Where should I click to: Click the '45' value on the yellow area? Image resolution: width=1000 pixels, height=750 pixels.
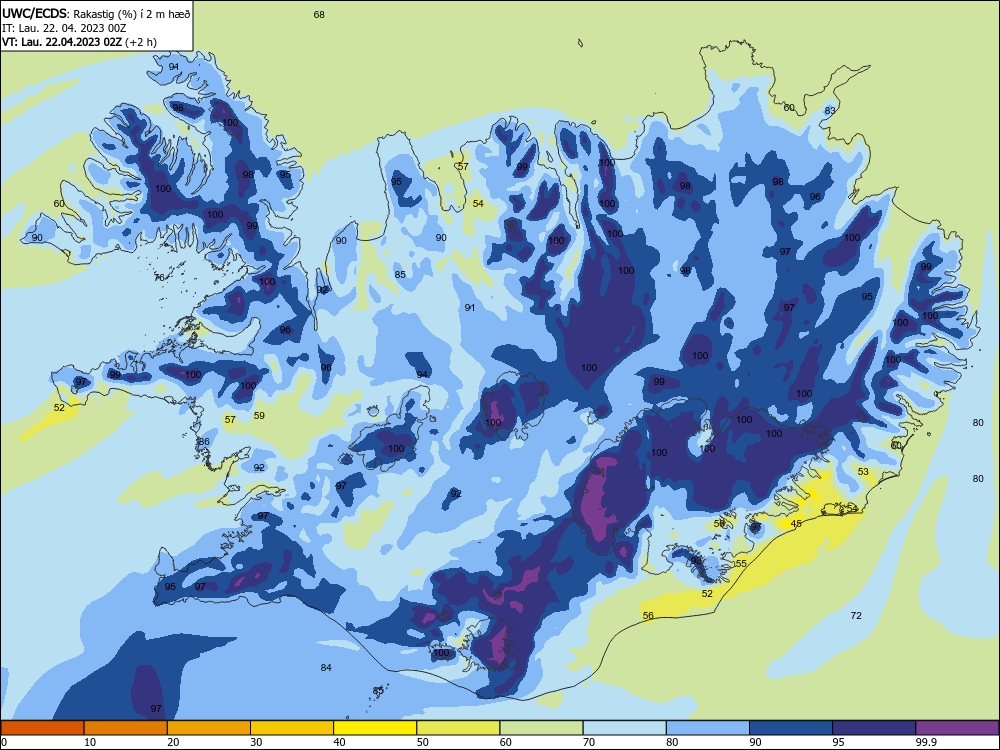pyautogui.click(x=796, y=524)
